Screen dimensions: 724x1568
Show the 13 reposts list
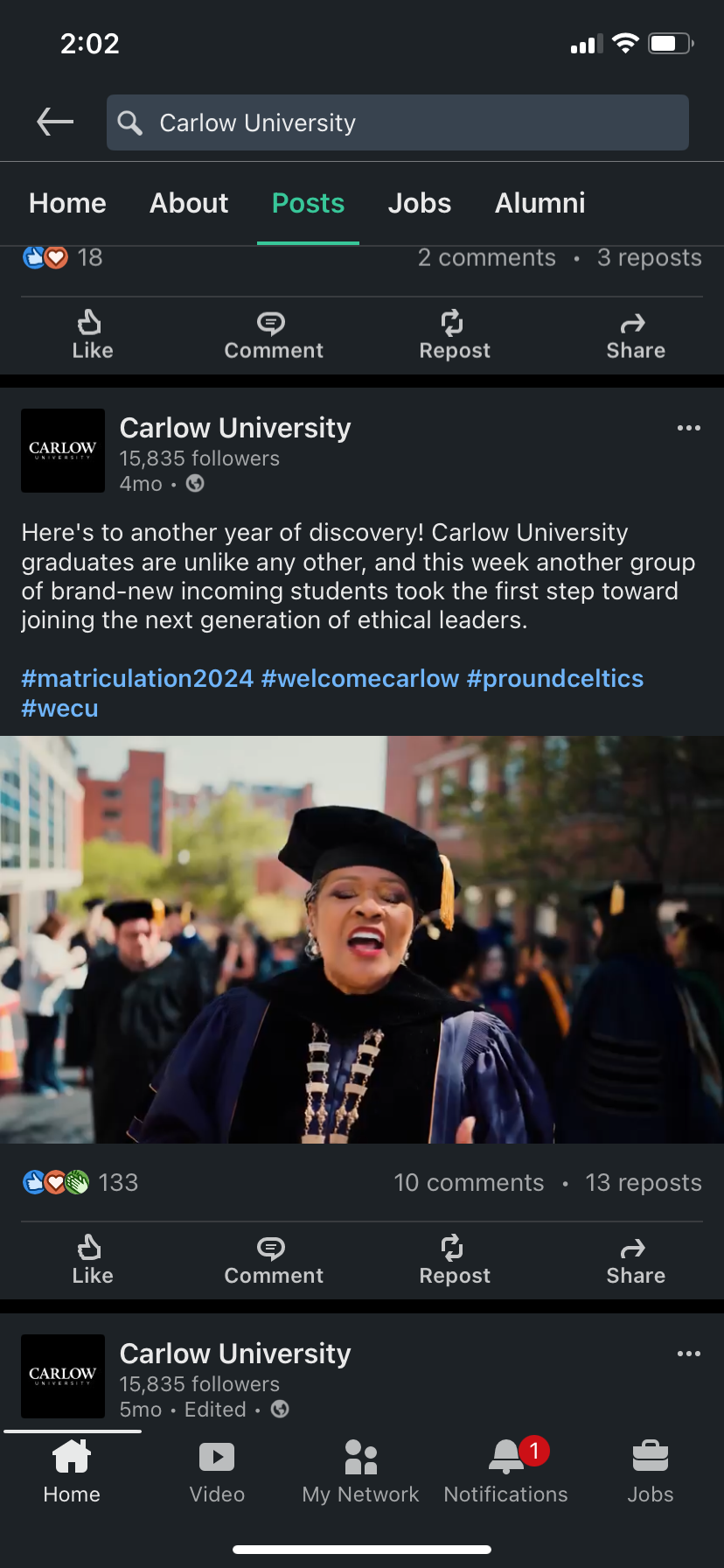coord(644,1183)
